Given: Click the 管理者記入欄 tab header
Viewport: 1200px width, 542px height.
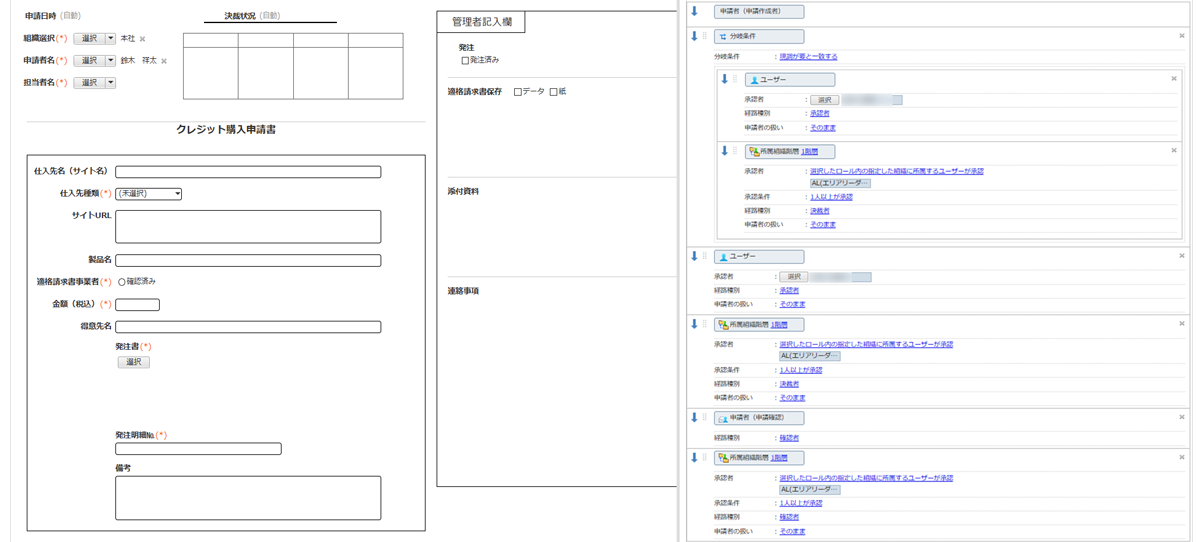Looking at the screenshot, I should (481, 22).
